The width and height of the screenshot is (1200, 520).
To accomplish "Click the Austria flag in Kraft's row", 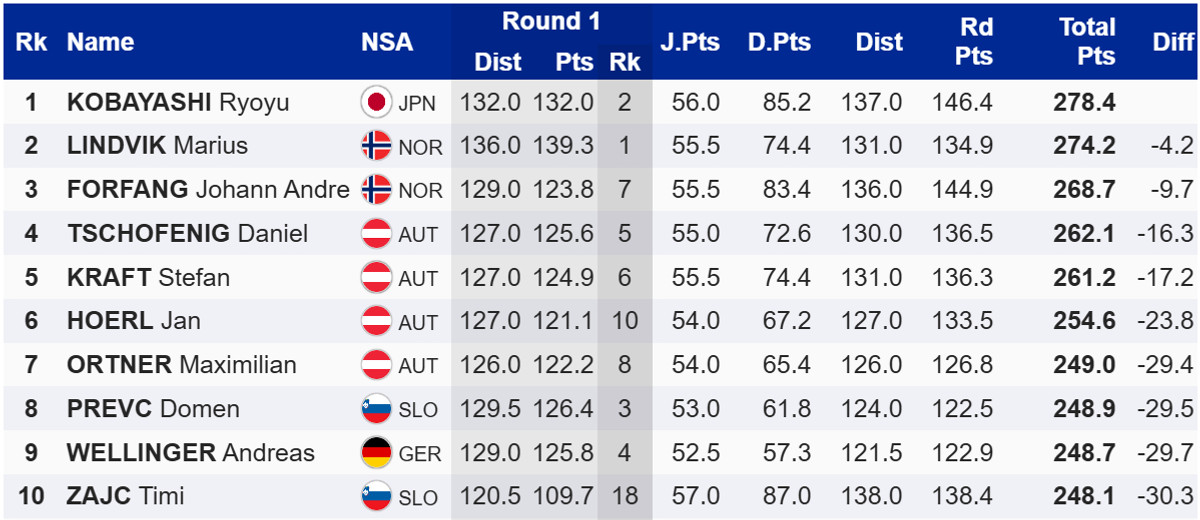I will [x=376, y=278].
